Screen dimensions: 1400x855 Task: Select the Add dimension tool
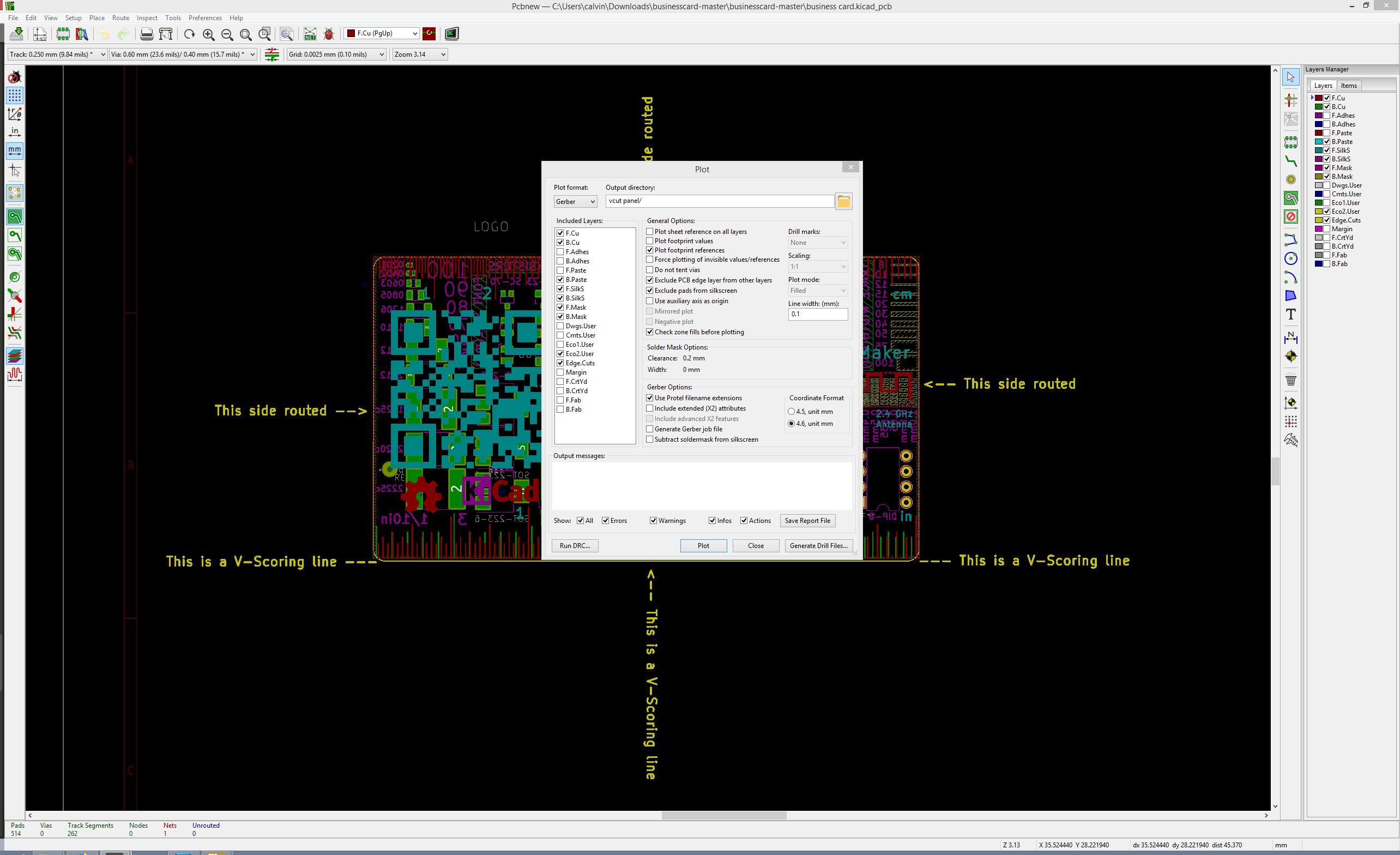point(1291,338)
